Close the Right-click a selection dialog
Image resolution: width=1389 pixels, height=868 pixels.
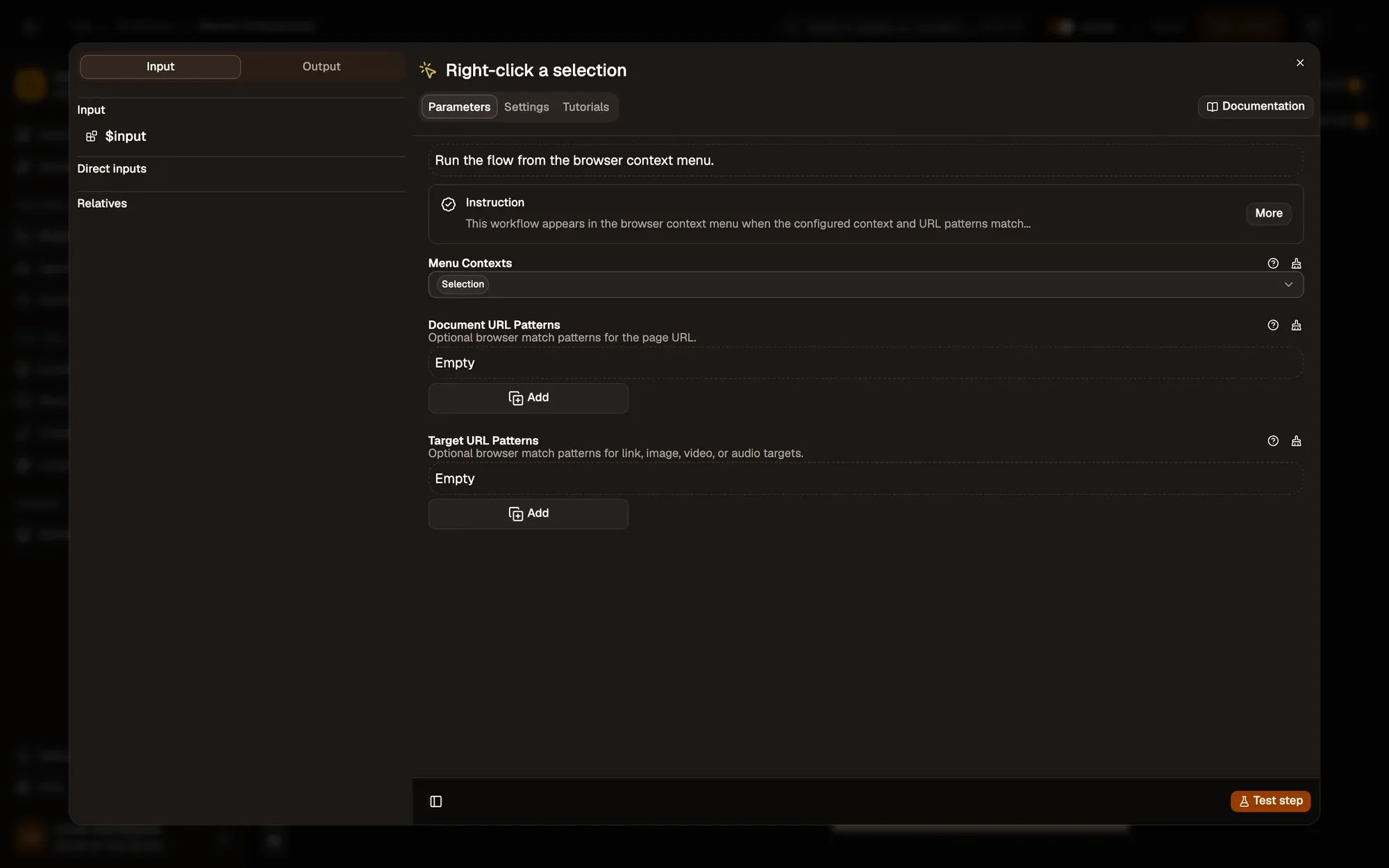click(x=1300, y=62)
